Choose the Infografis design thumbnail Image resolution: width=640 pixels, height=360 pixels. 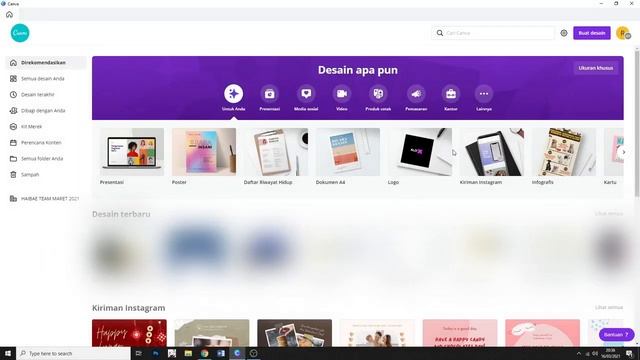pos(564,152)
